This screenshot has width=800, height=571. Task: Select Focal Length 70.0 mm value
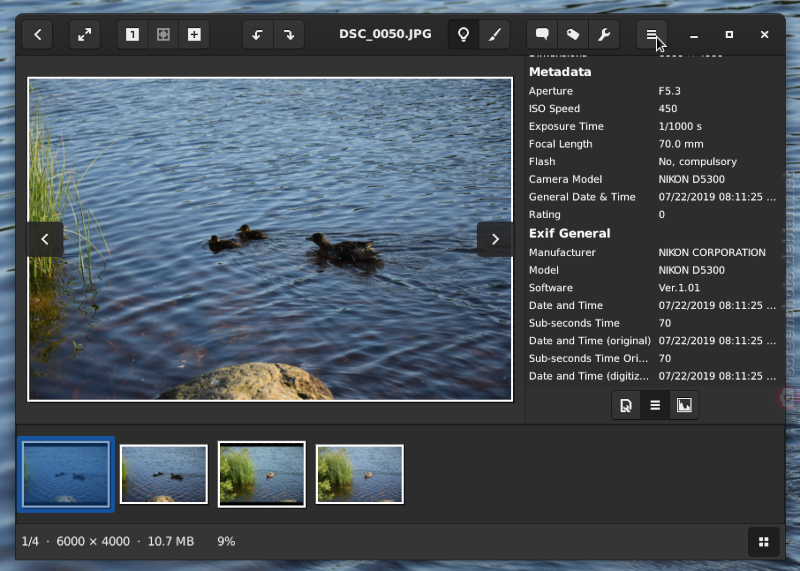(681, 144)
